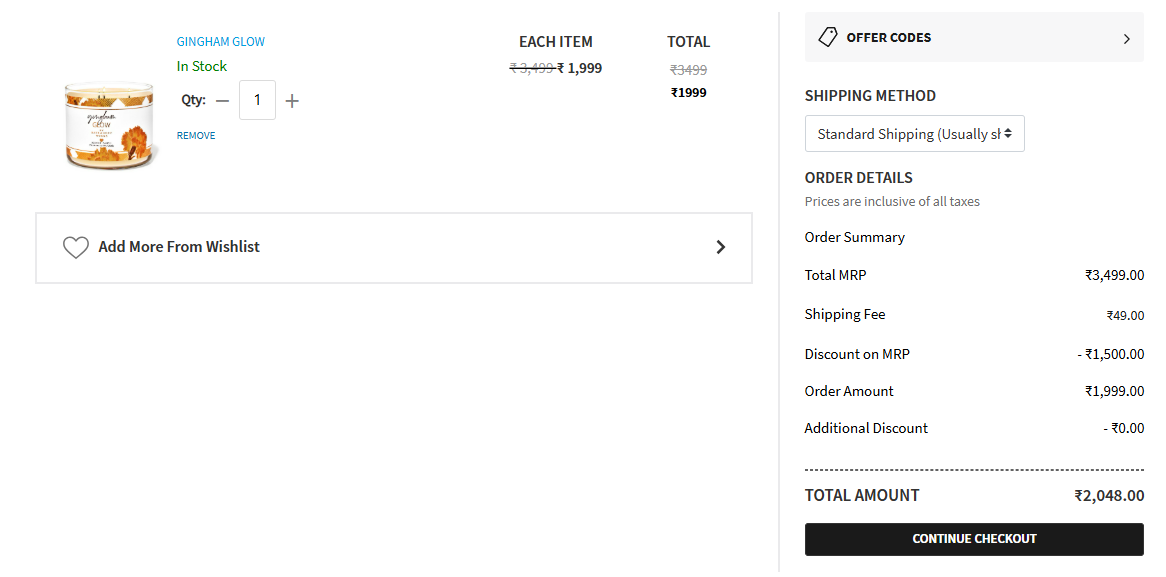
Task: Decrease quantity with the minus icon
Action: [x=222, y=100]
